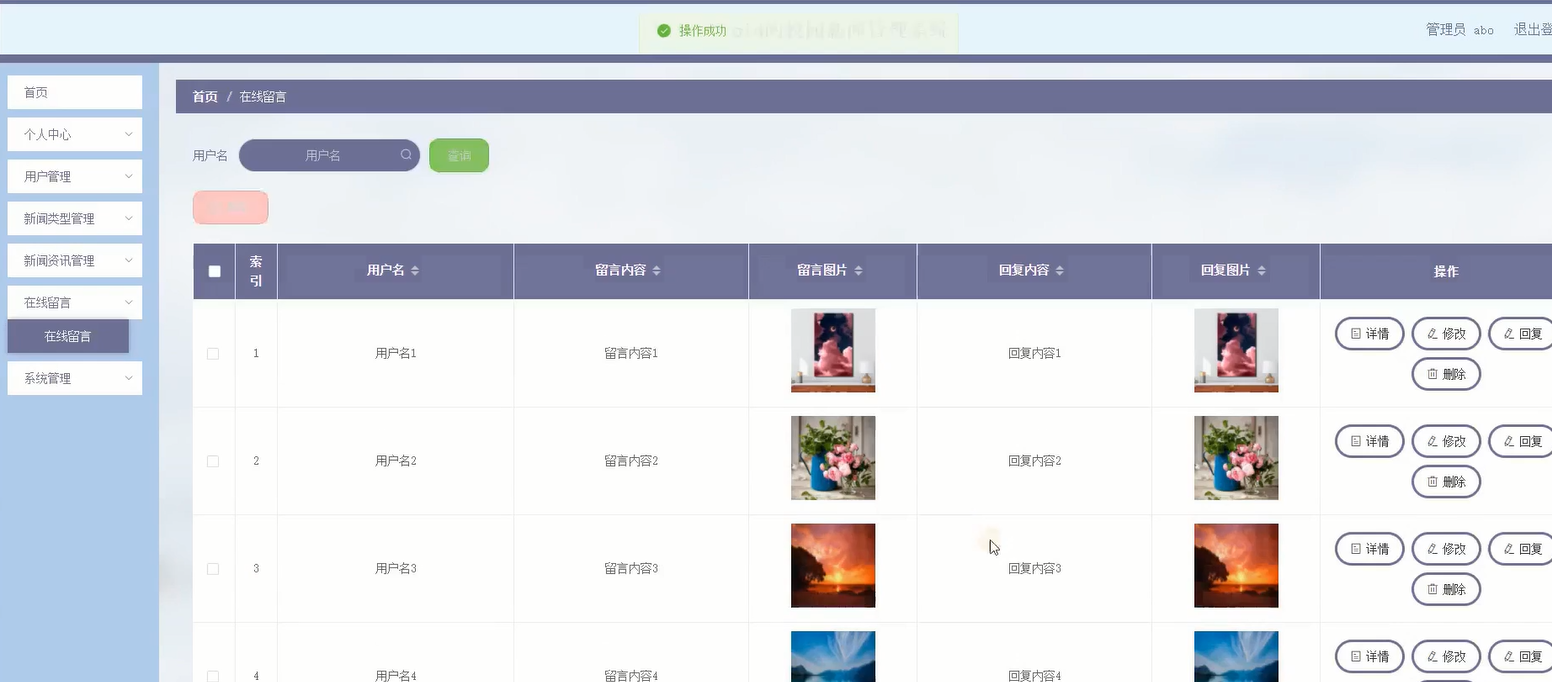Click 回复 for row 用户名4
This screenshot has height=682, width=1552.
[1521, 657]
